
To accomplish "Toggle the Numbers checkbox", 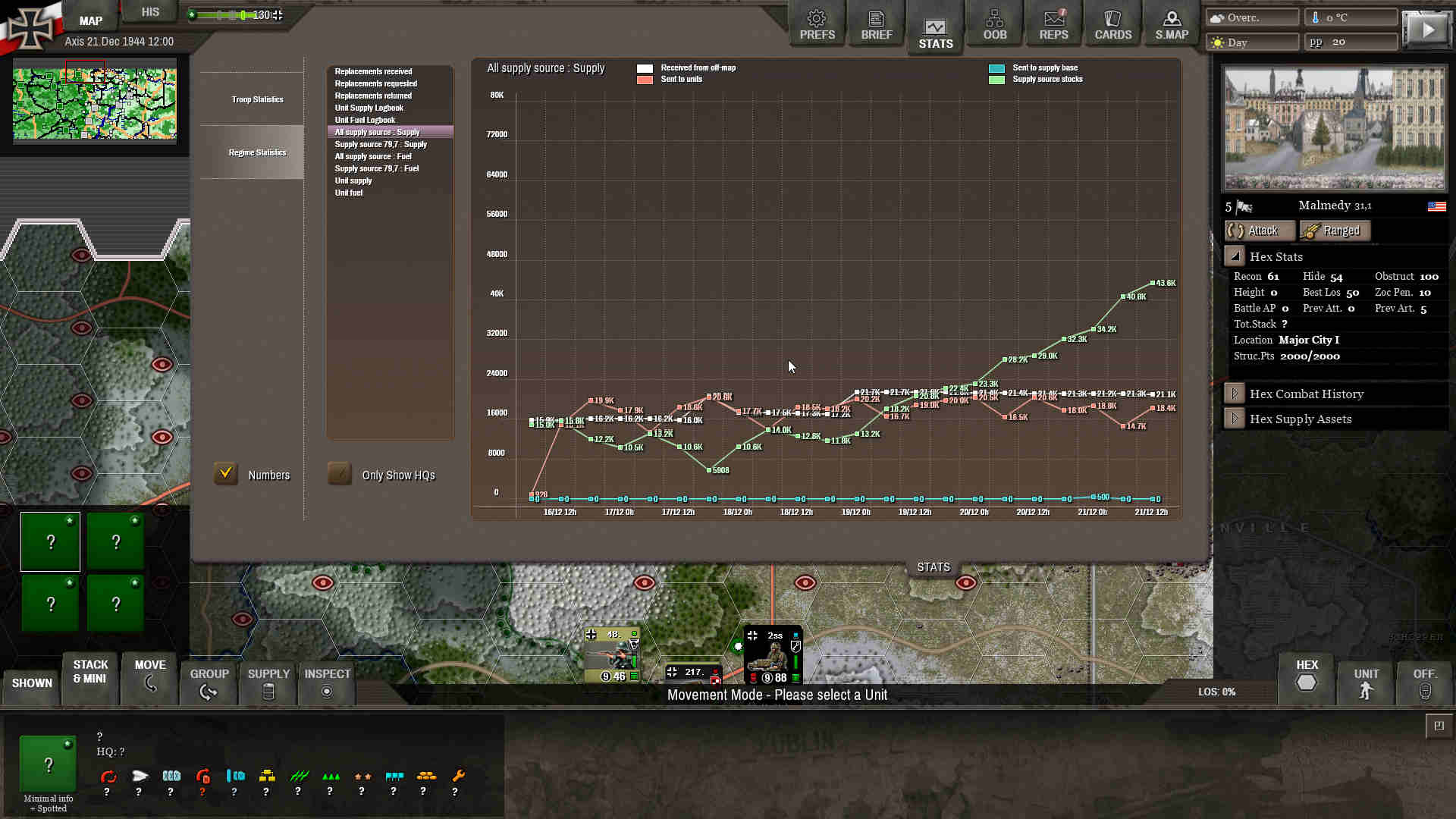I will [x=226, y=474].
